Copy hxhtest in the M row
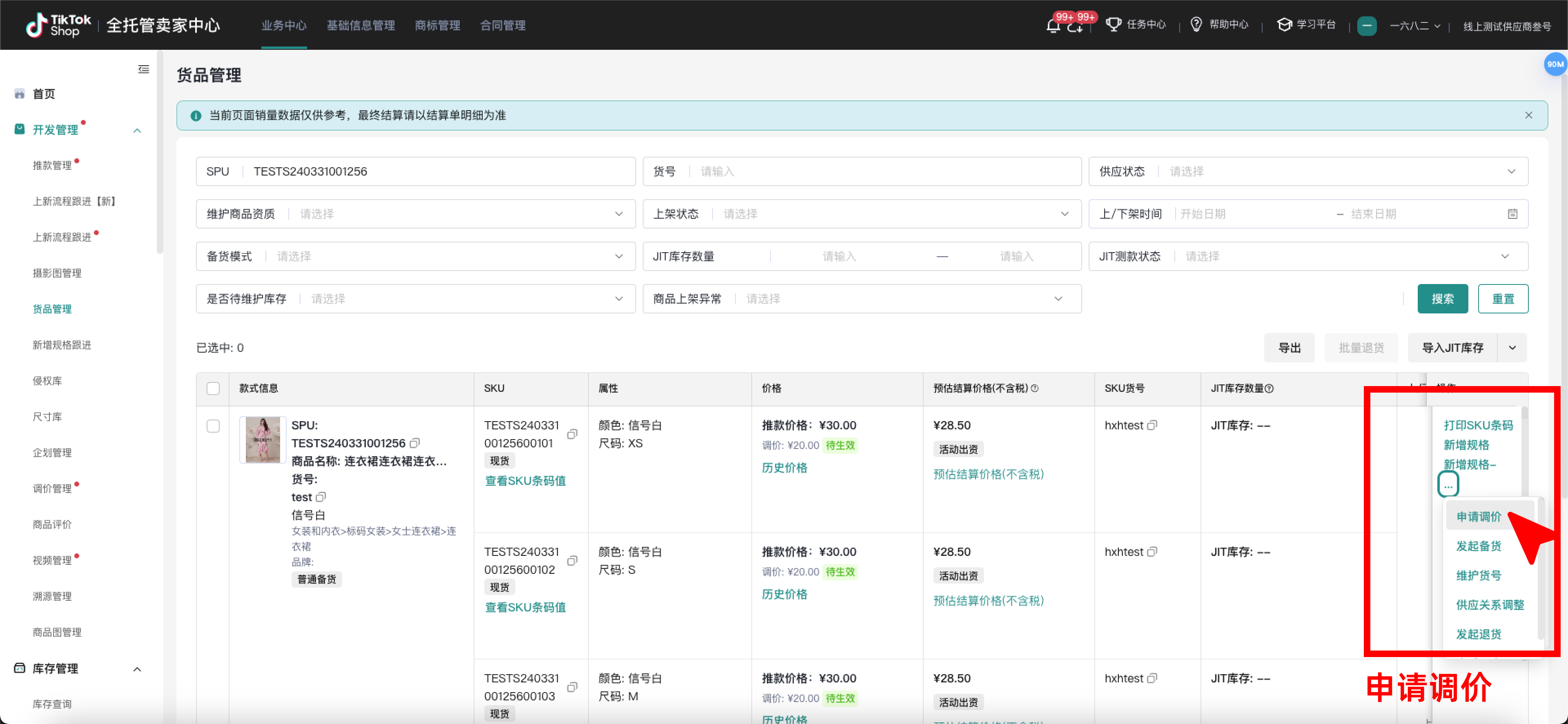The width and height of the screenshot is (1568, 724). pos(1151,678)
